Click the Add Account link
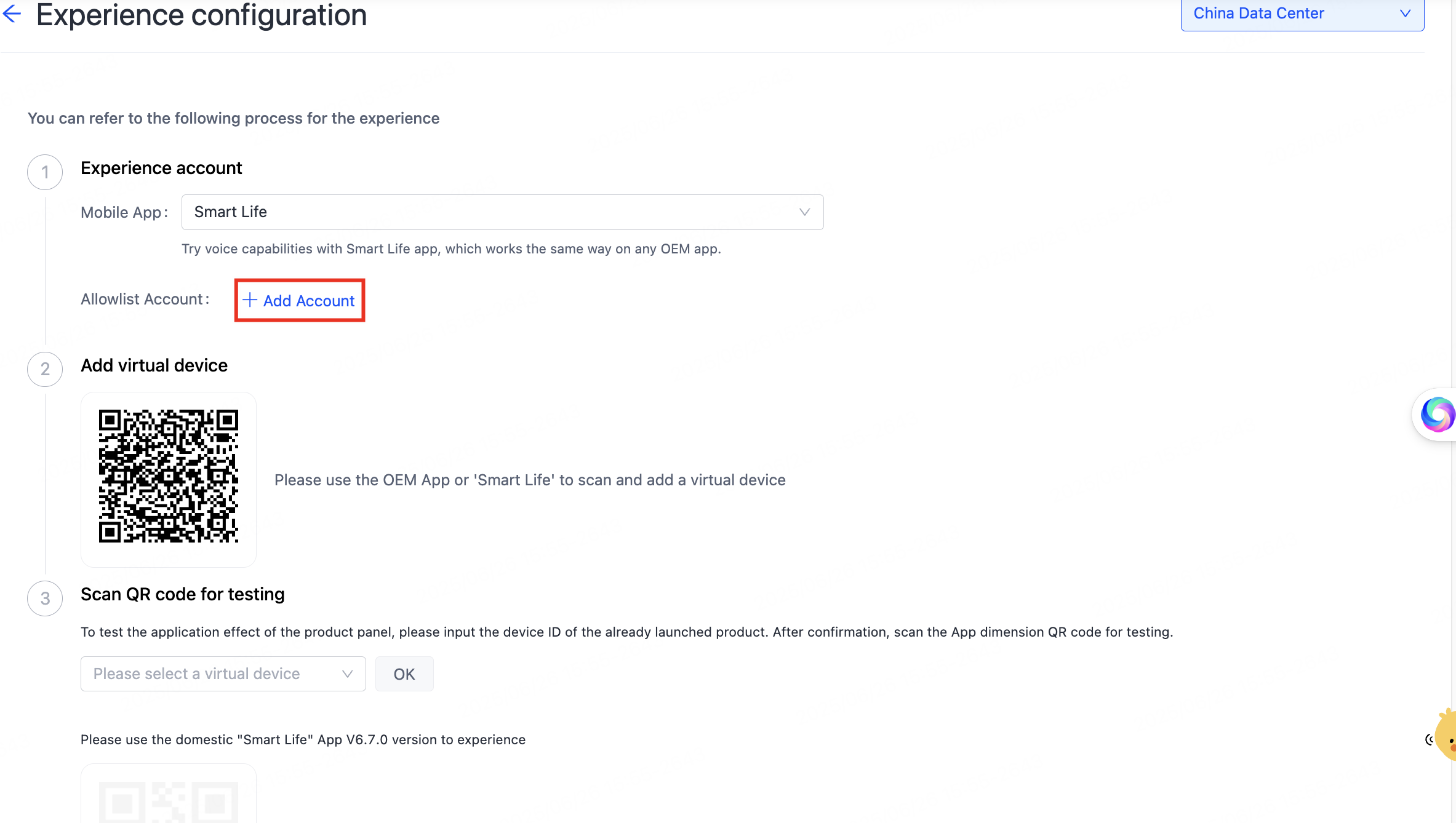1456x823 pixels. [x=299, y=301]
